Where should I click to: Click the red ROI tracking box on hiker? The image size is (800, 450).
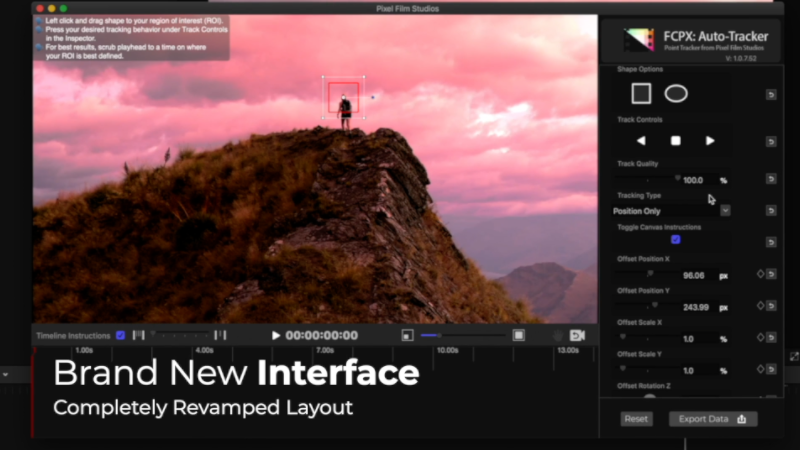click(343, 97)
